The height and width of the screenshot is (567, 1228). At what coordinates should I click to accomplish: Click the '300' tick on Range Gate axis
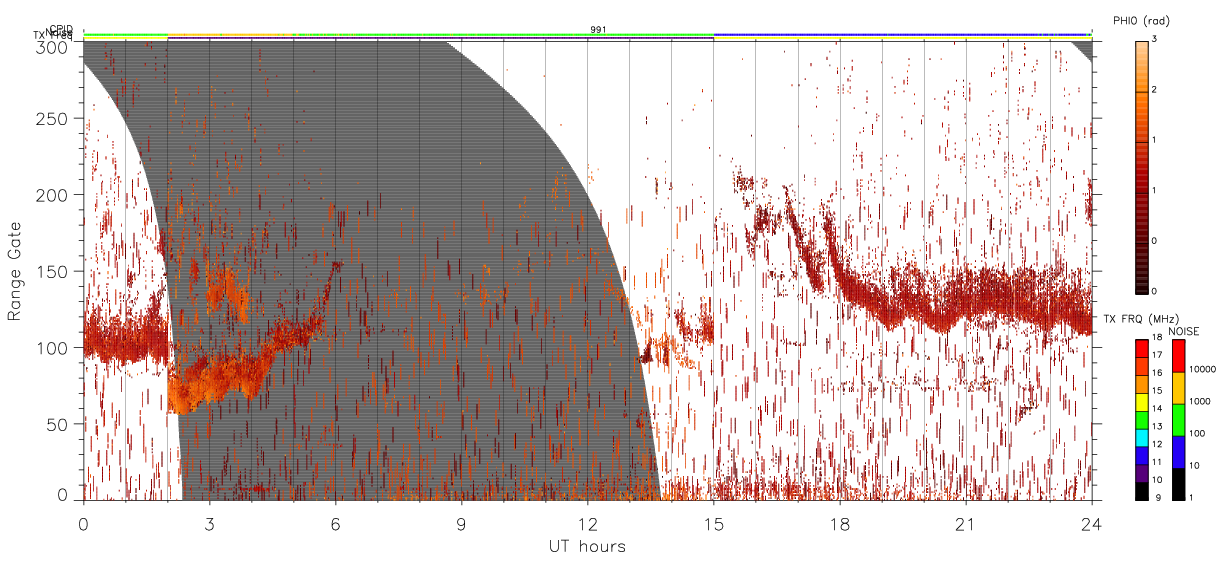pos(54,46)
